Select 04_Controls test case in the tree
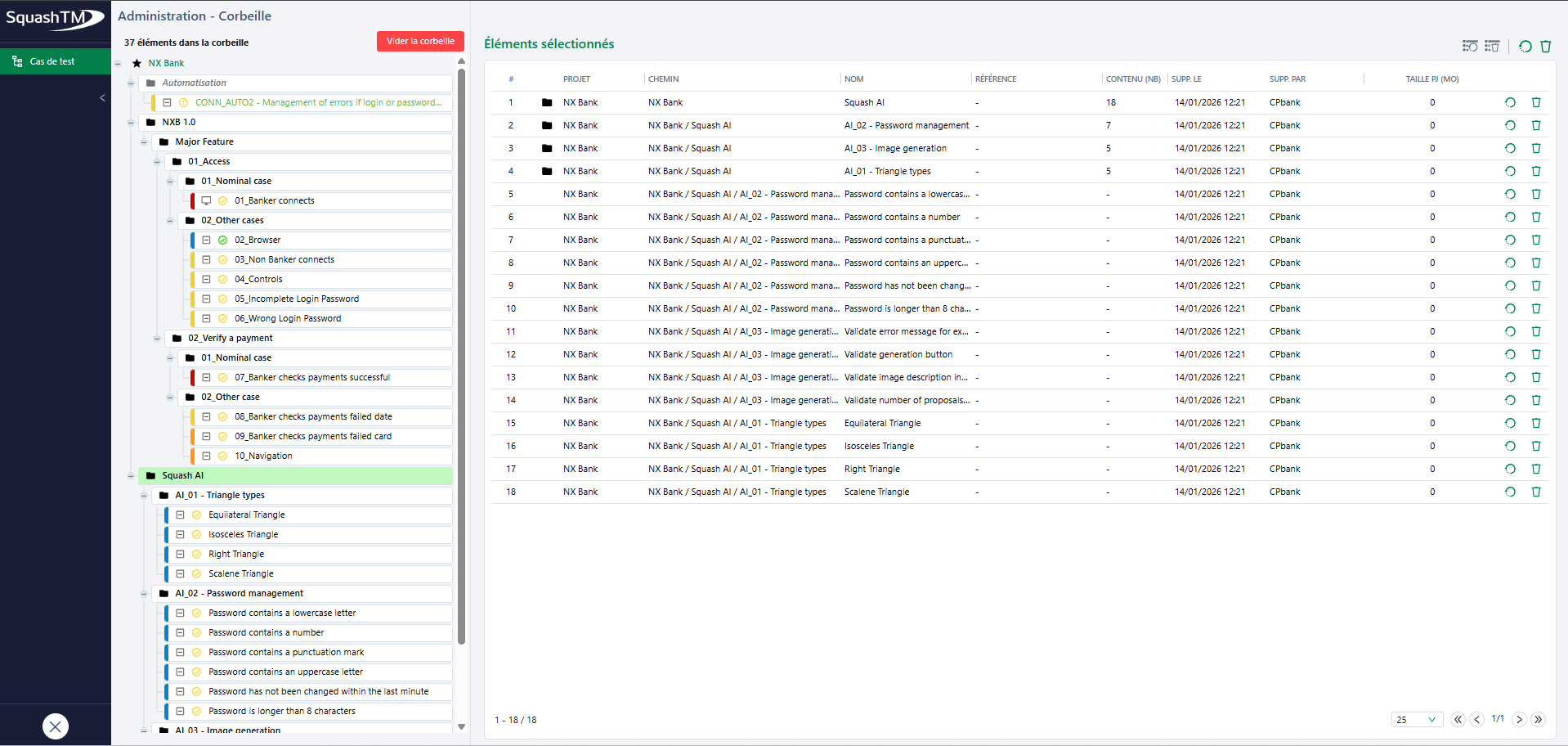This screenshot has width=1568, height=746. [258, 279]
